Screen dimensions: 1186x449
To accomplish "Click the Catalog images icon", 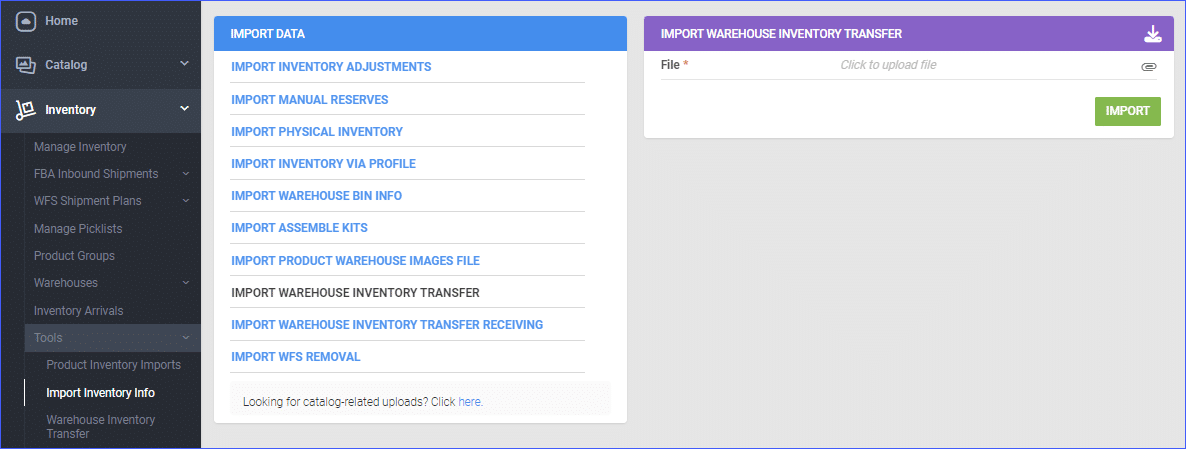I will pos(26,65).
